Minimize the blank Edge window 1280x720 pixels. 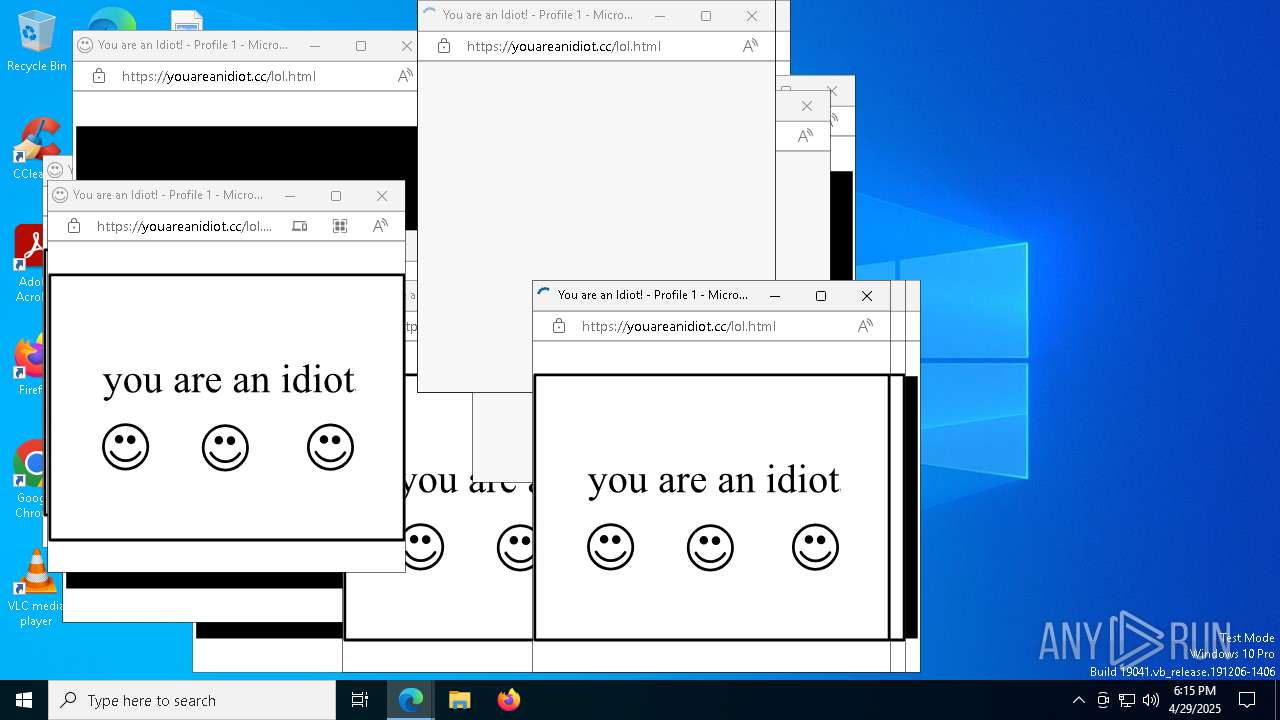(660, 16)
